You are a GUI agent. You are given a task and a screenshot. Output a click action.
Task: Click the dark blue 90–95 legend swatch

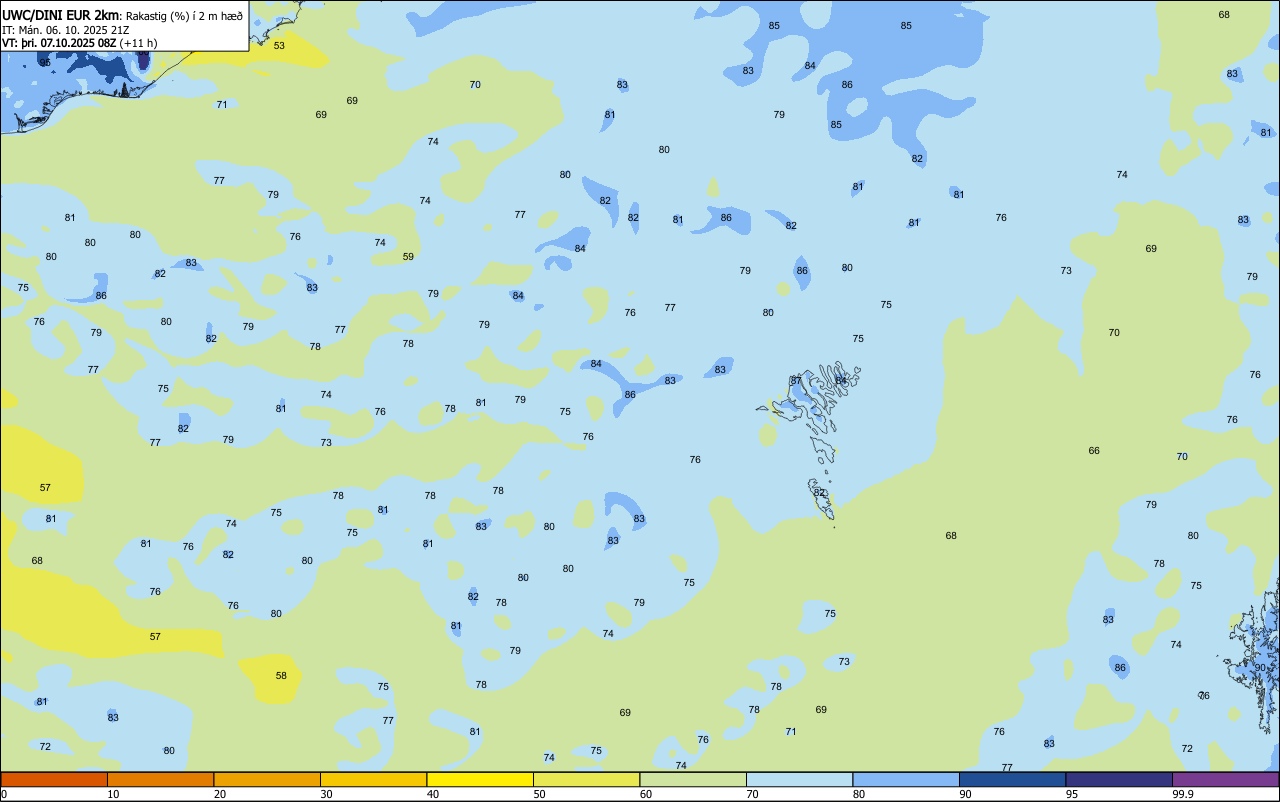coord(1012,779)
